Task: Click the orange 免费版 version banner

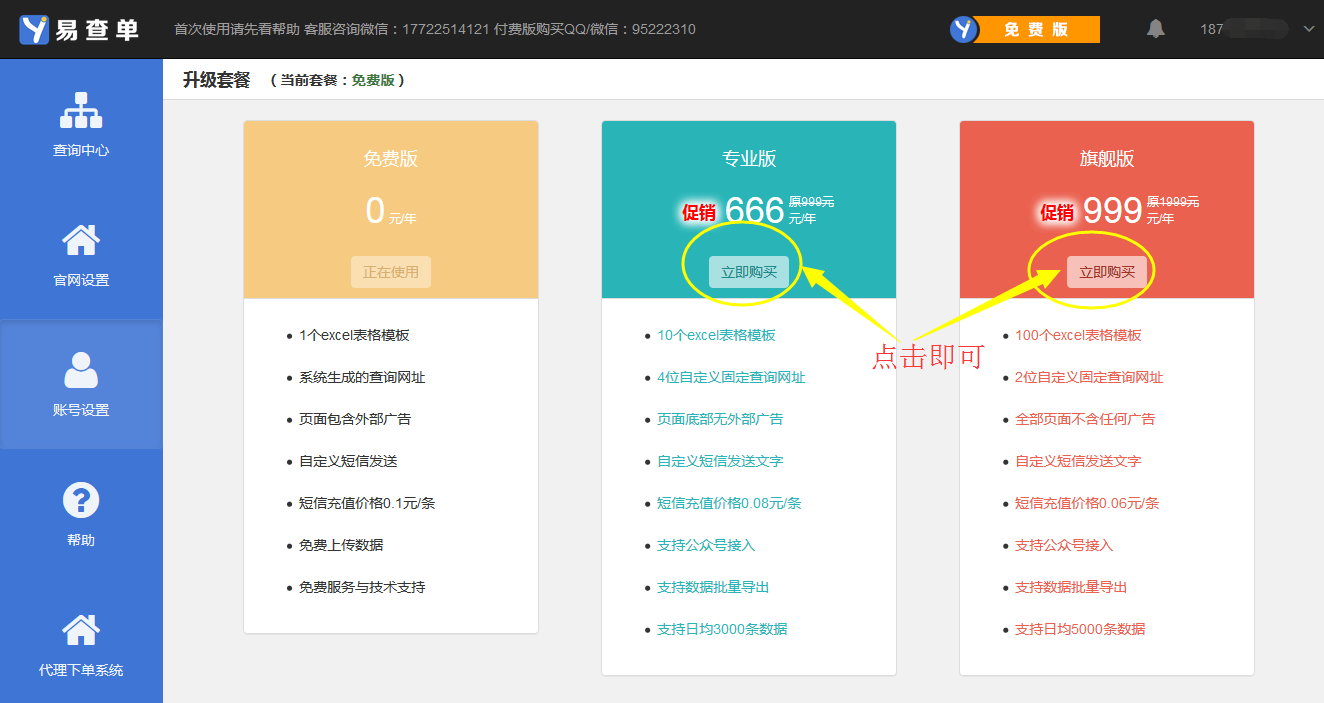Action: coord(1036,30)
